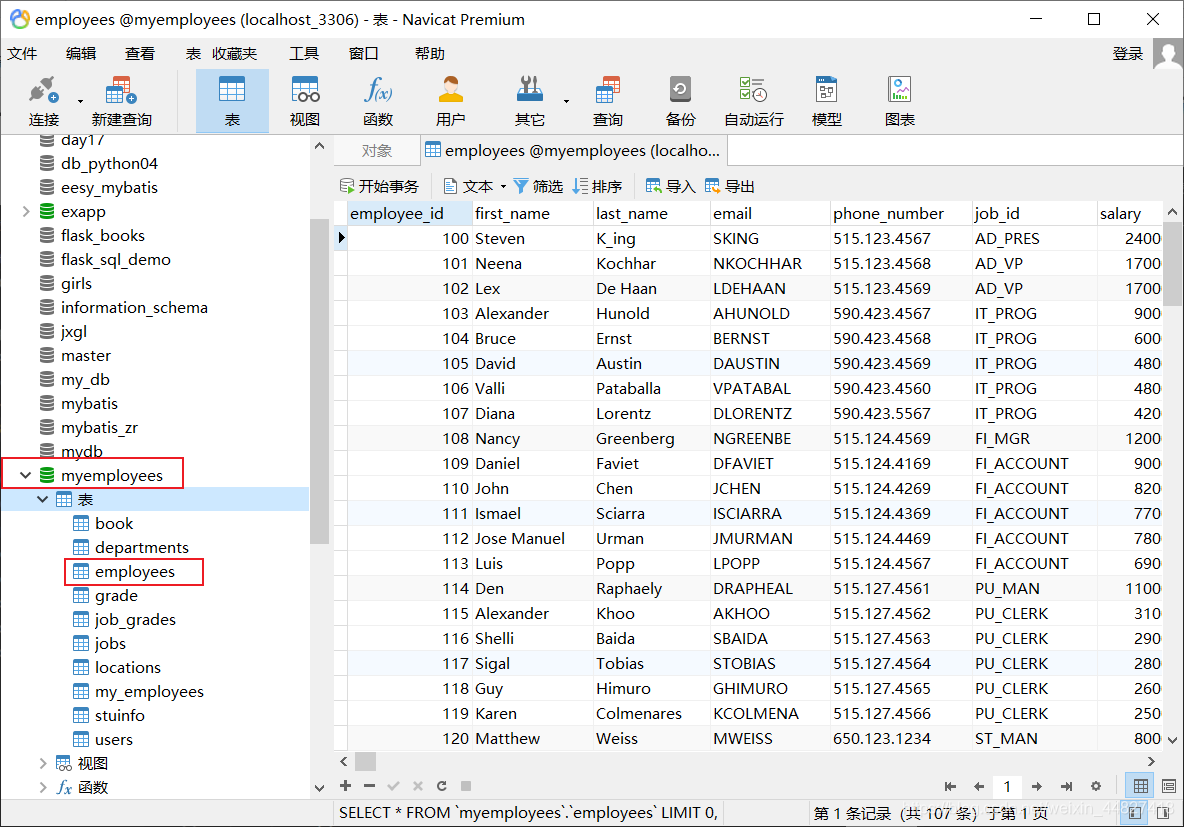Select the locations table in tree
Screen dimensions: 1184x827
[x=128, y=668]
